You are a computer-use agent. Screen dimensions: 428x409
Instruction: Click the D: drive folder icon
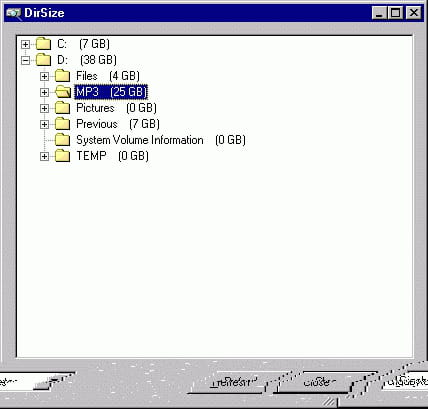43,60
